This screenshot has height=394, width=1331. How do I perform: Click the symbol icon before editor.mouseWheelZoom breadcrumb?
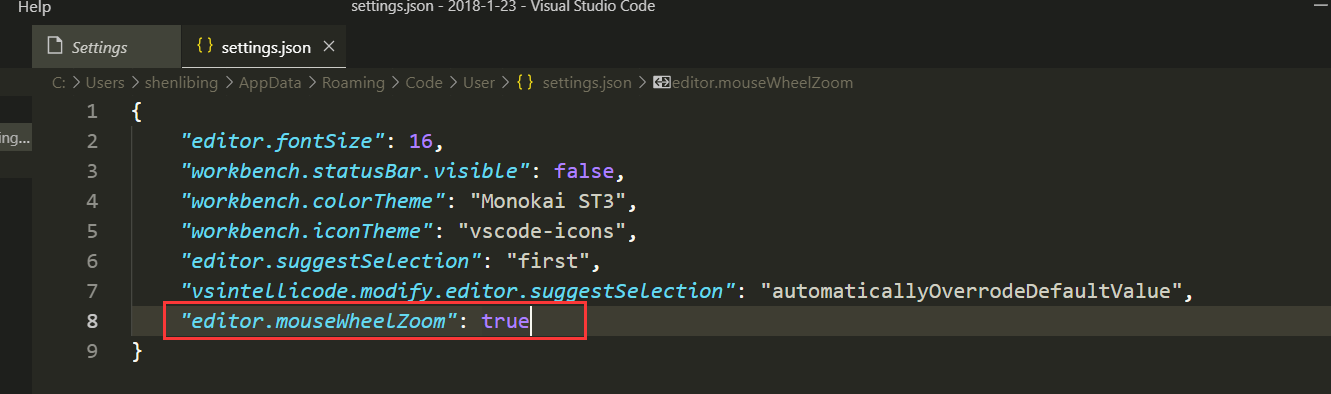(660, 83)
